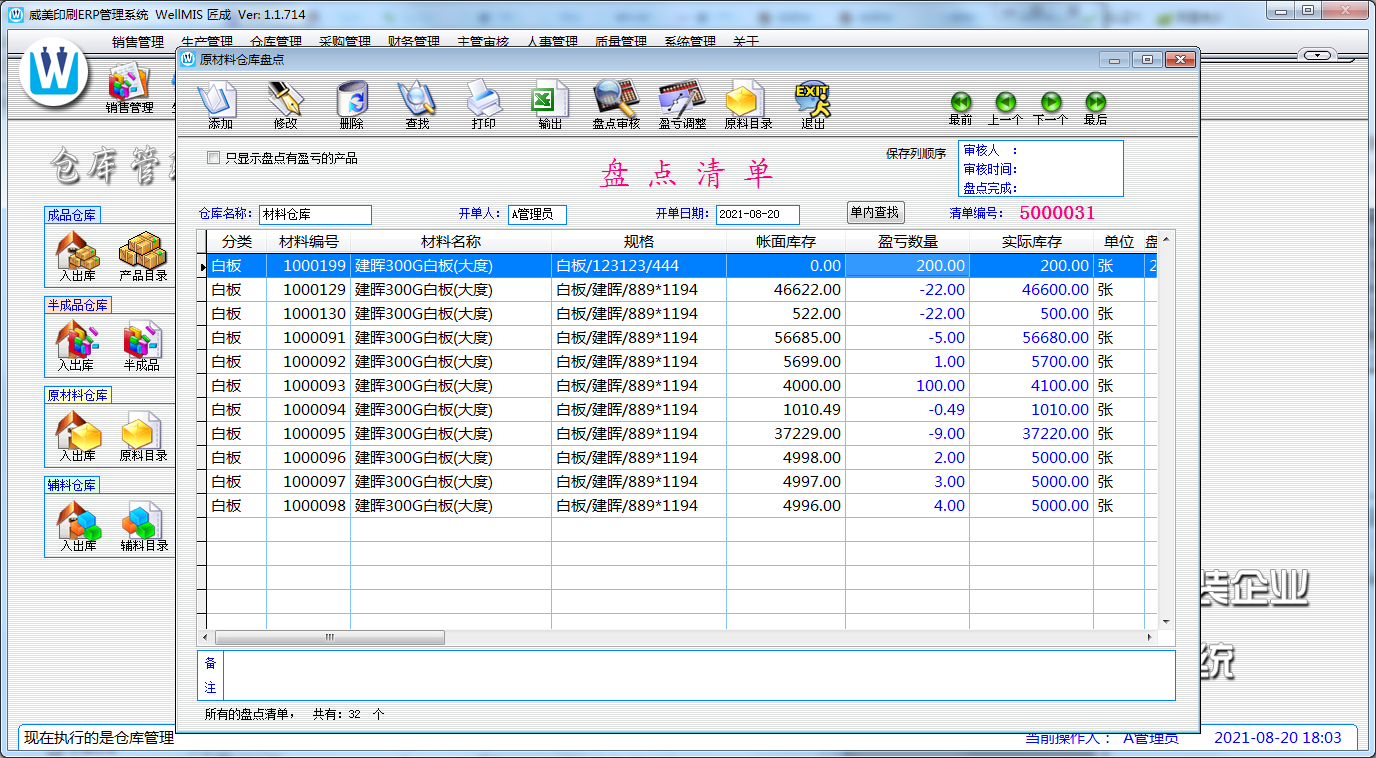Jump to last record 最后
Screen dimensions: 1376x758
tap(1095, 109)
